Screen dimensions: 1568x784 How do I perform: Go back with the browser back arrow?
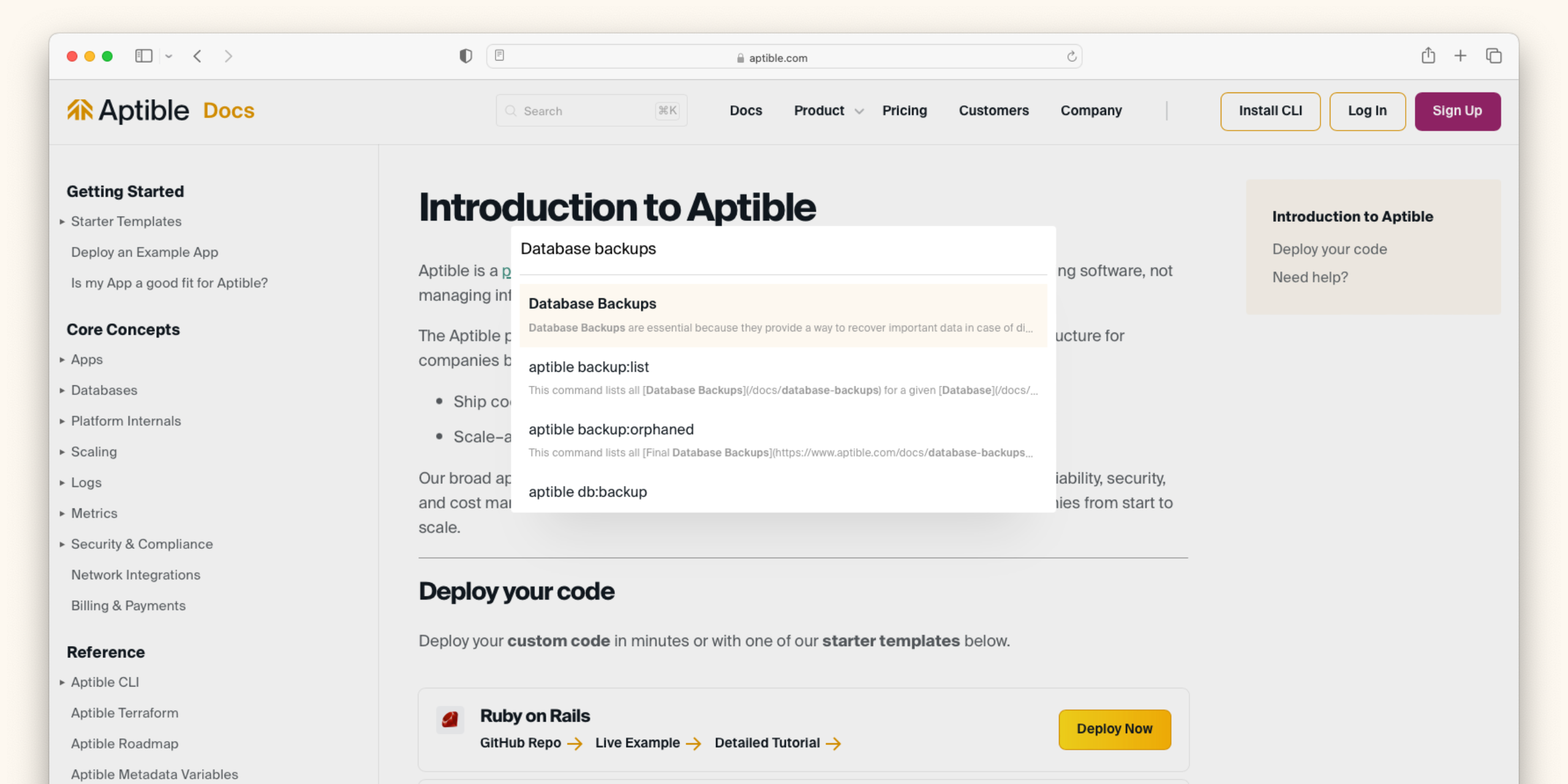point(197,56)
